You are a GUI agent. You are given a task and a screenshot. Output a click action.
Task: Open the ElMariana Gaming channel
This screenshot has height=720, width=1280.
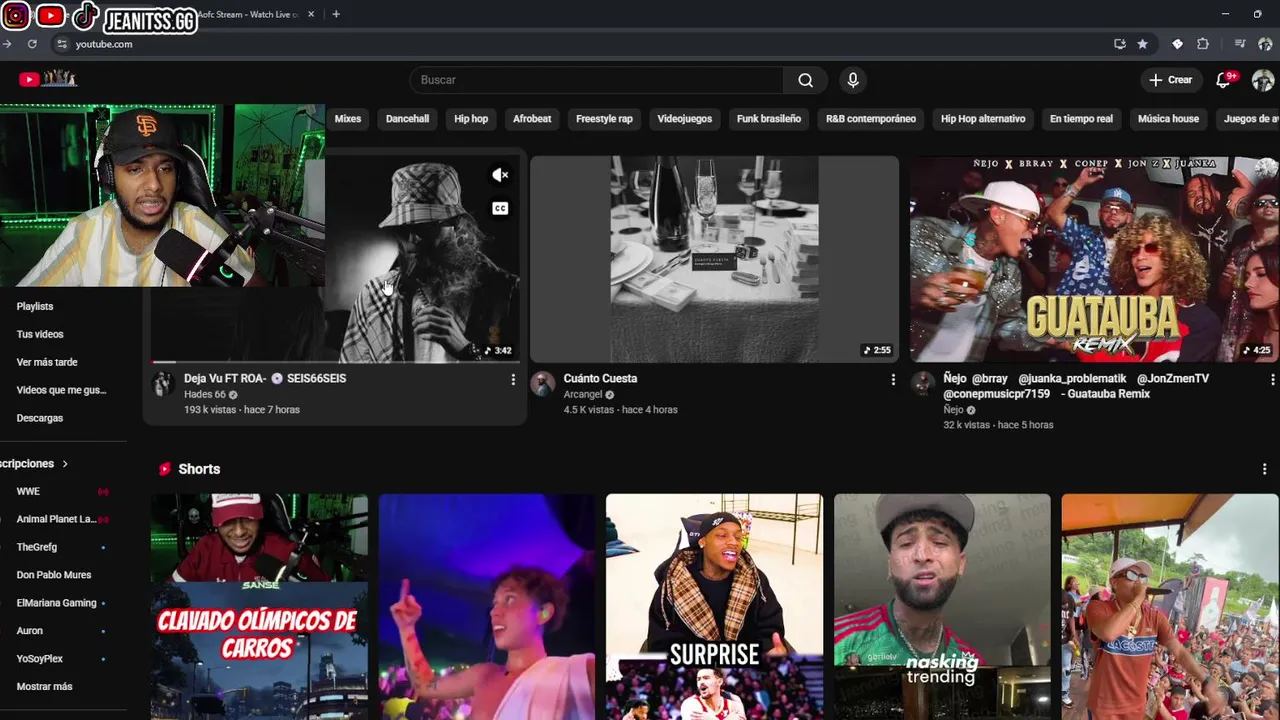coord(56,604)
